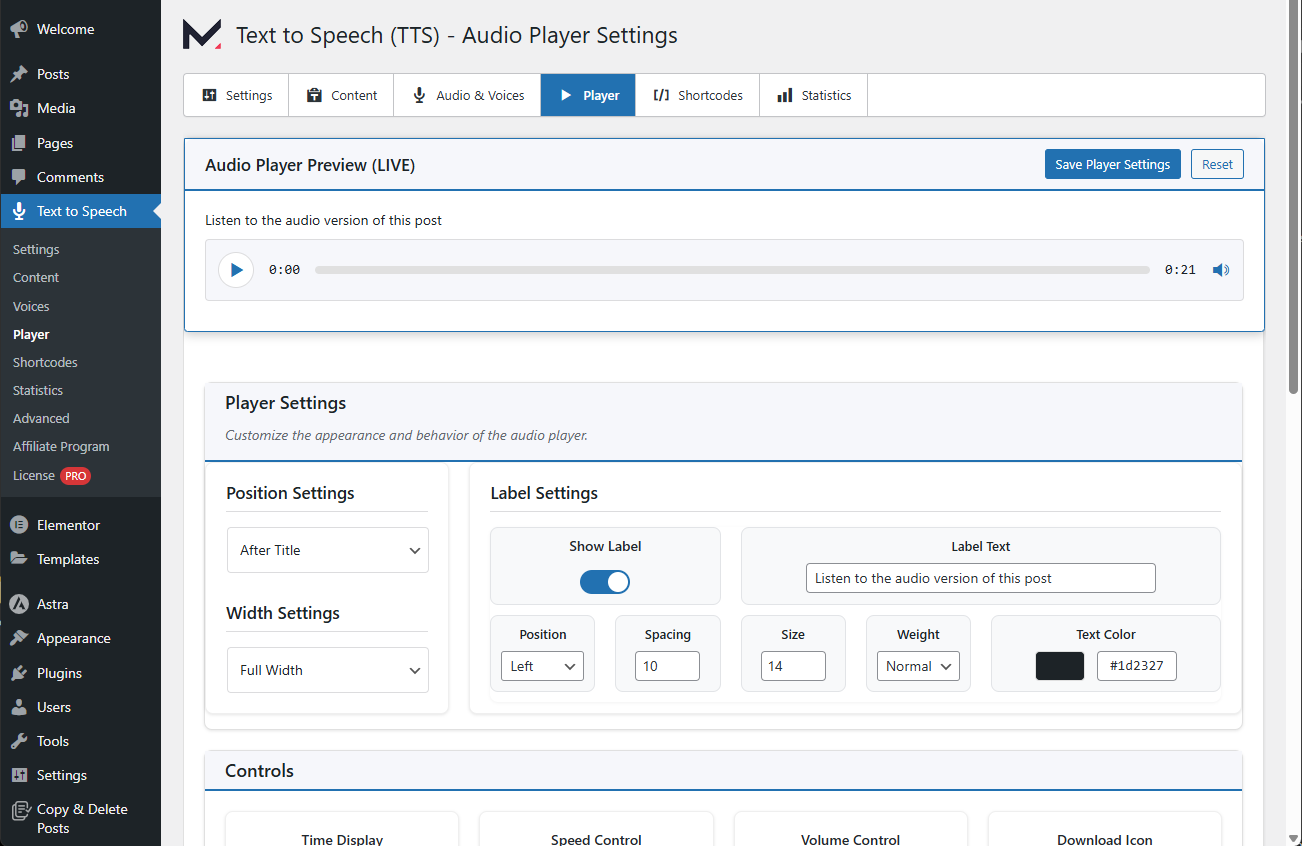Click the Plugins plug icon
Screen dimensions: 1302x846
click(19, 673)
